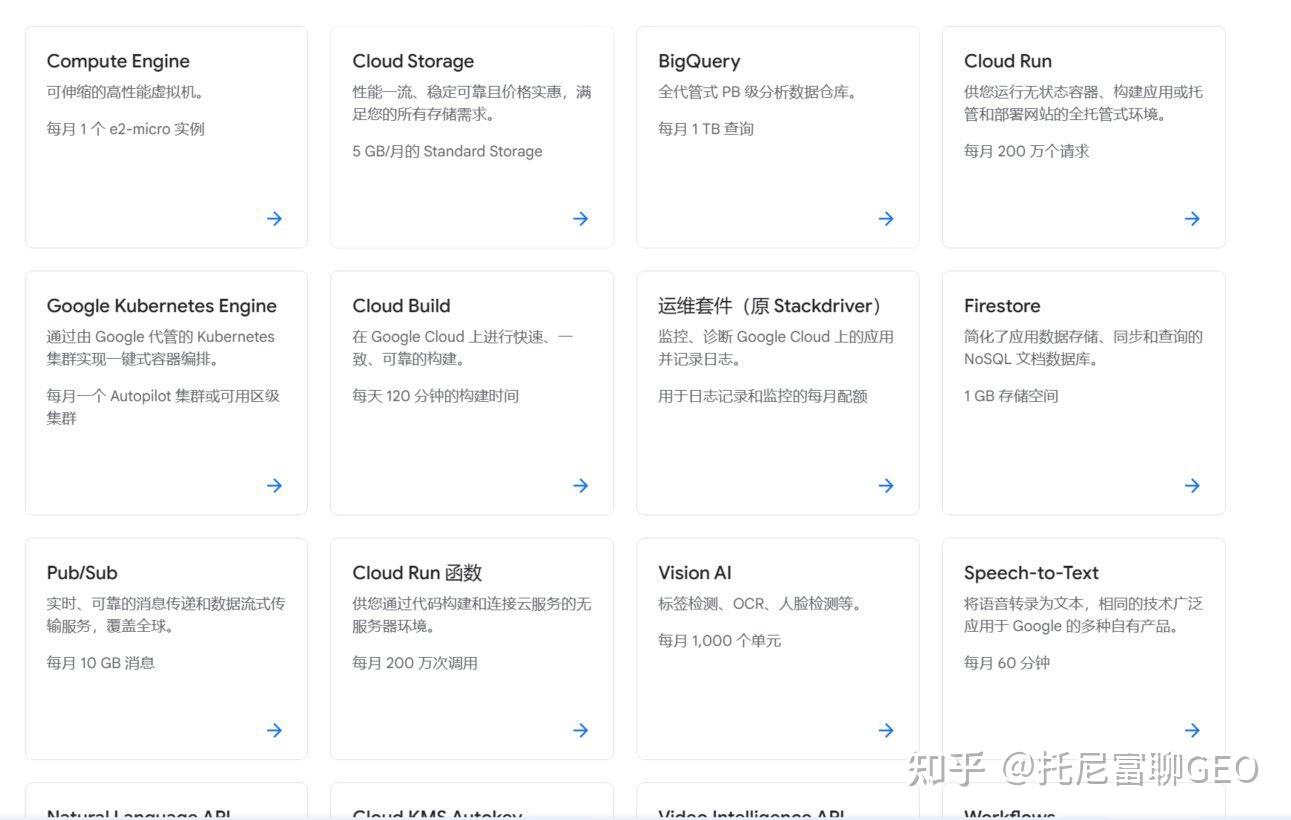Image resolution: width=1291 pixels, height=820 pixels.
Task: Click the BigQuery heading
Action: 699,61
